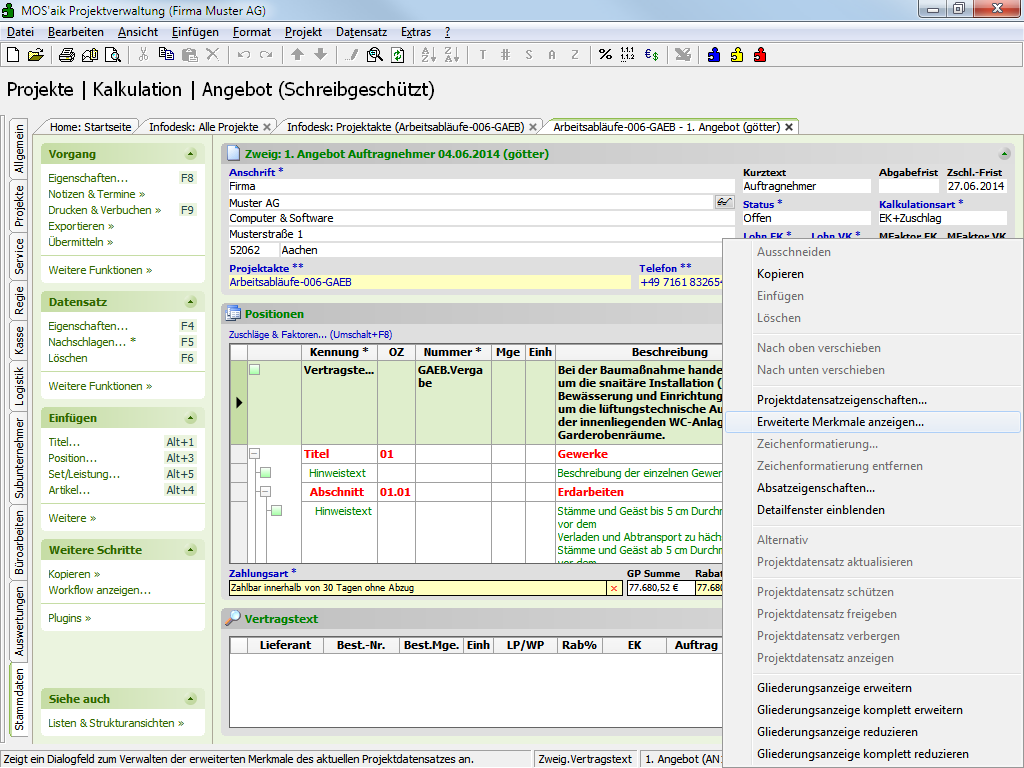Click 'Drucken & Verbuchen' in Vorgang panel
The image size is (1024, 768).
(99, 210)
